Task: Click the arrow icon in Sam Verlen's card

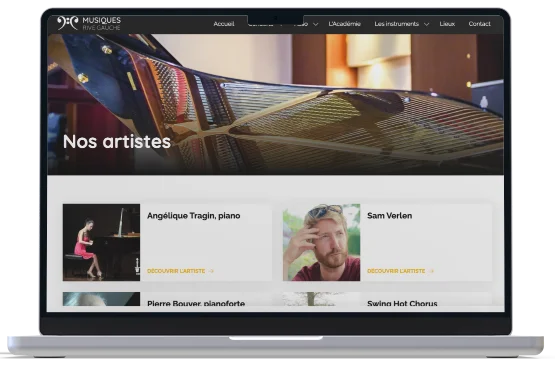Action: coord(431,271)
